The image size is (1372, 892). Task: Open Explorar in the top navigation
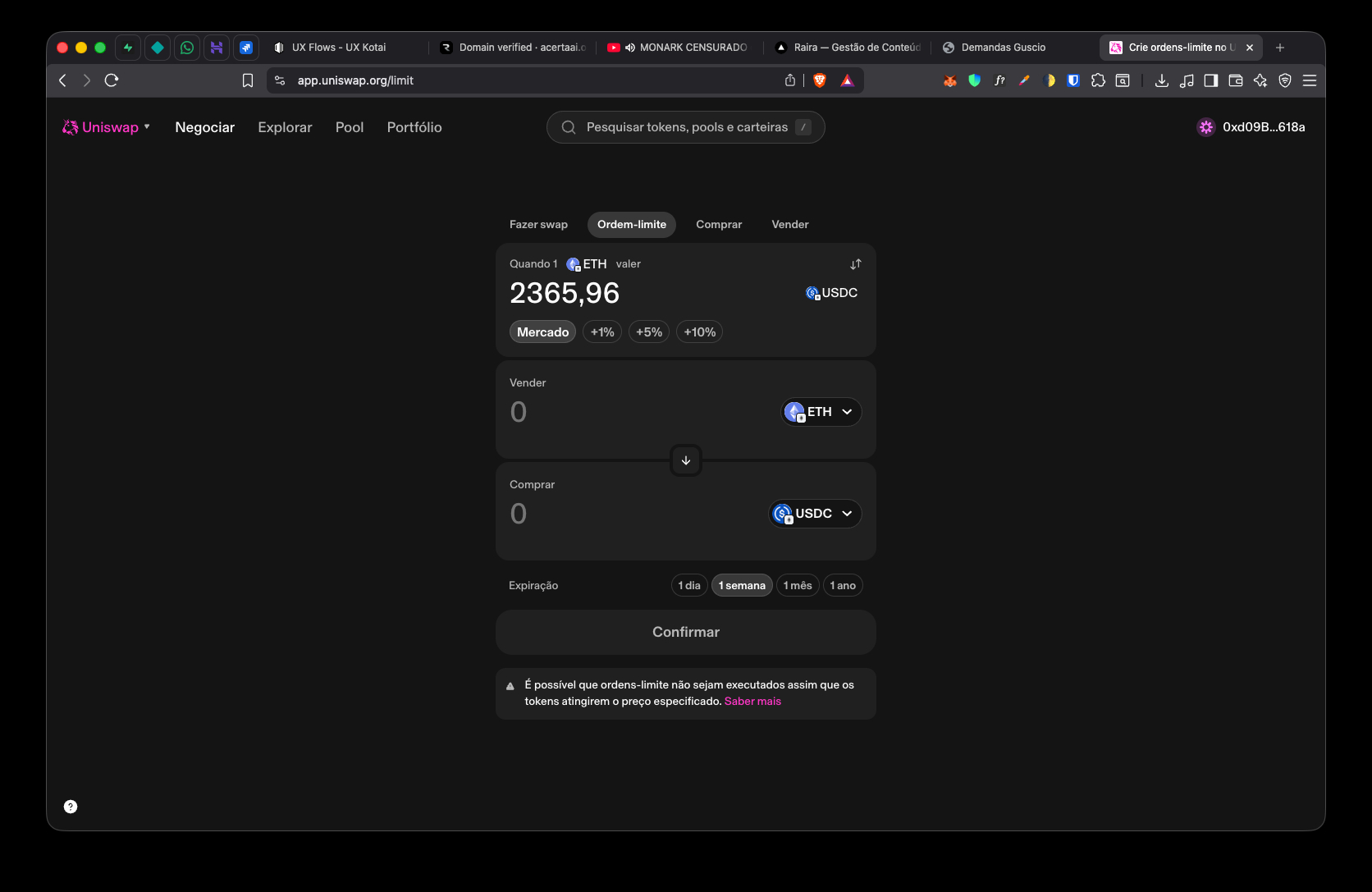(285, 127)
